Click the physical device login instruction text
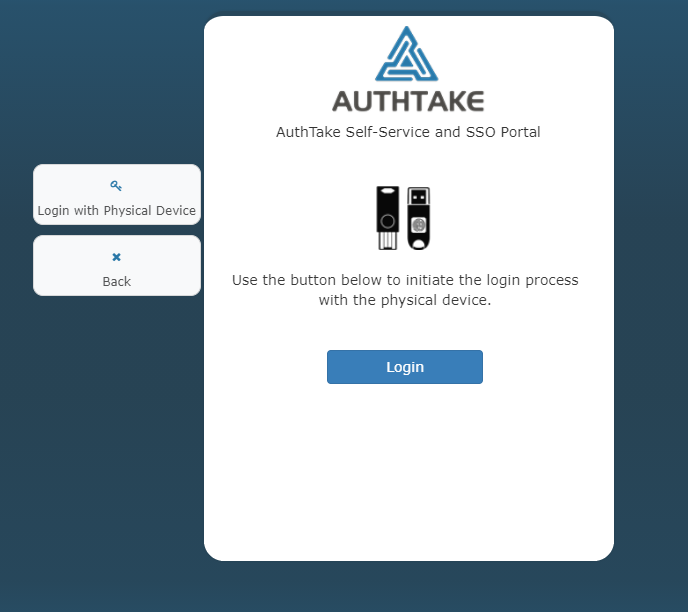This screenshot has height=612, width=688. tap(405, 290)
